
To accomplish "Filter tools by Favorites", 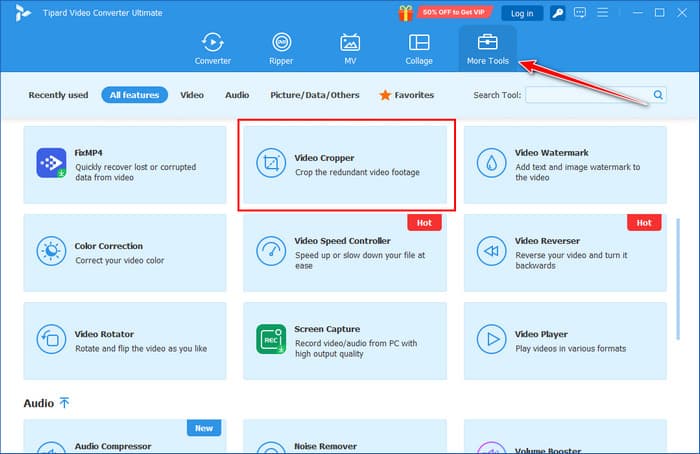I will pos(406,95).
